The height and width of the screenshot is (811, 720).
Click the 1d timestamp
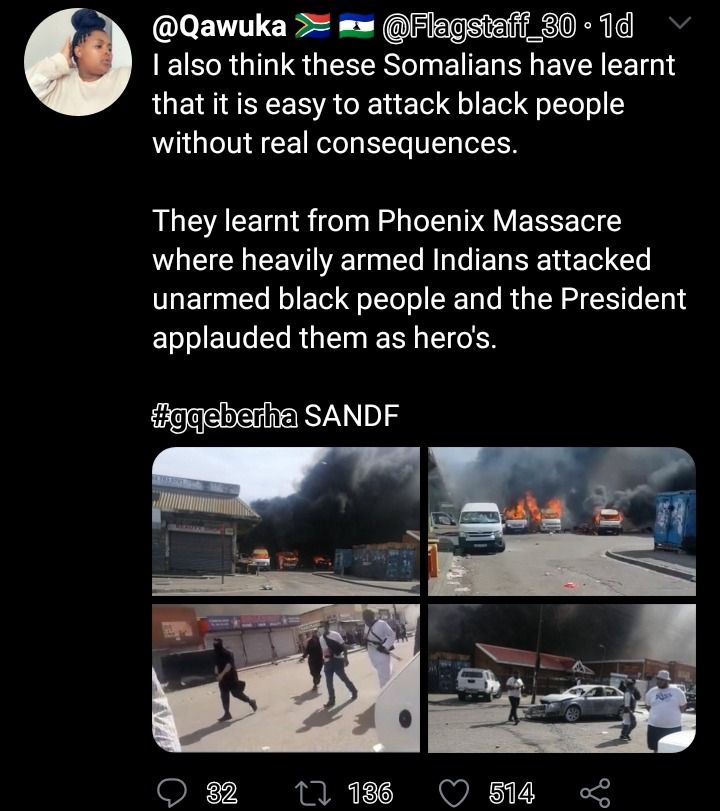coord(615,26)
